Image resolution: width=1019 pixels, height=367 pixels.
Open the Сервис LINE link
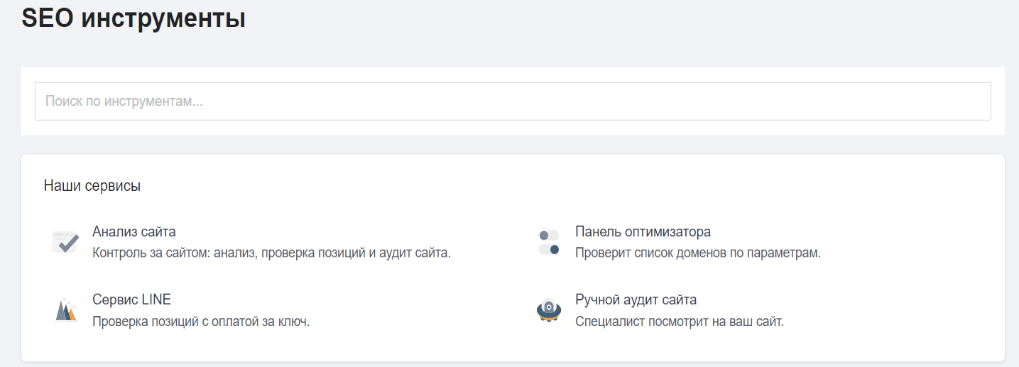(132, 299)
